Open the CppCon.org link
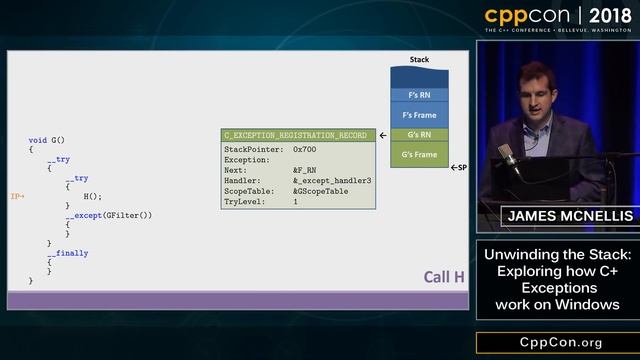 (x=560, y=342)
